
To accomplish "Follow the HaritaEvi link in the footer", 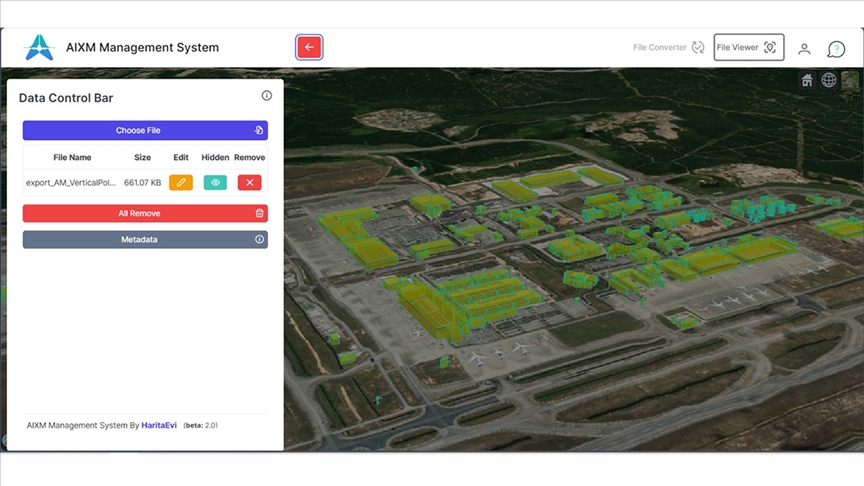I will pyautogui.click(x=160, y=425).
